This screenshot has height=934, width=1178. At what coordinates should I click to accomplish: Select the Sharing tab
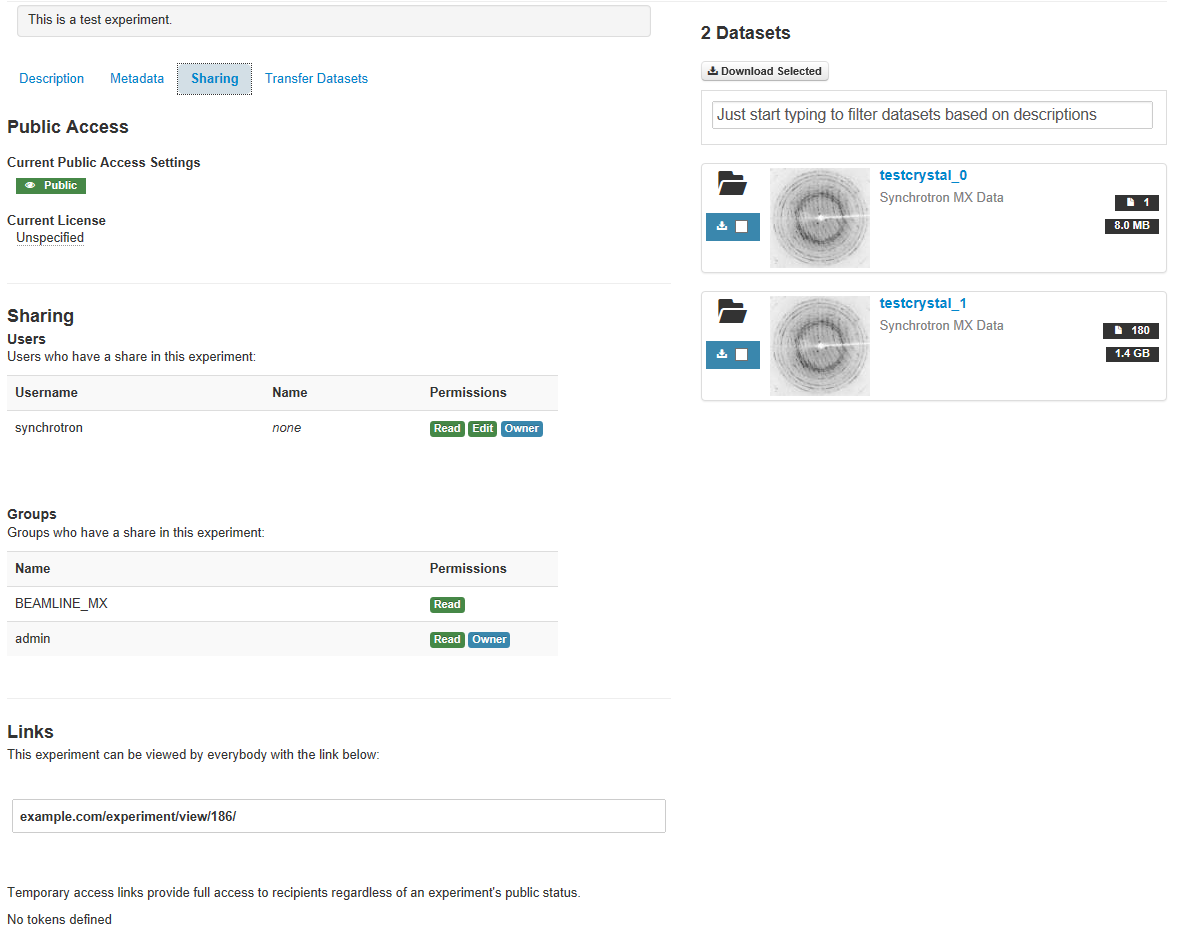point(215,79)
